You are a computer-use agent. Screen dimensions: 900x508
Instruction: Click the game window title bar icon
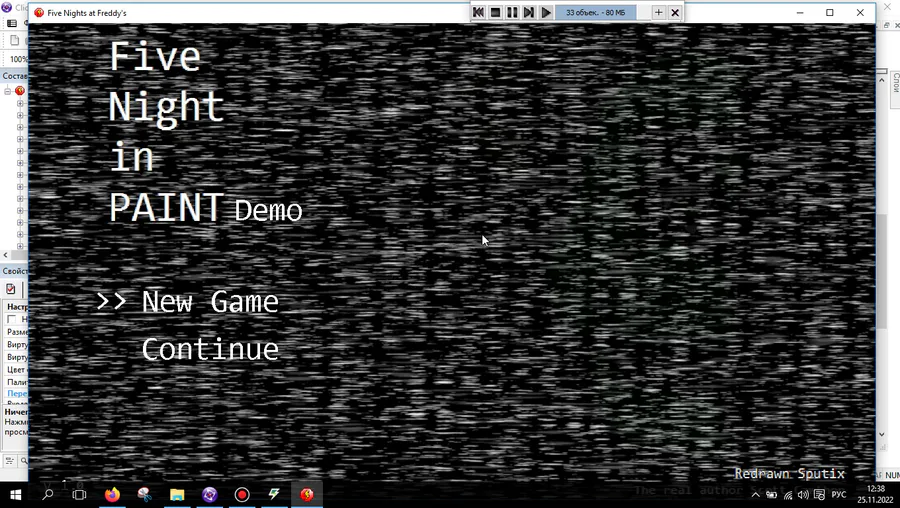[x=39, y=13]
